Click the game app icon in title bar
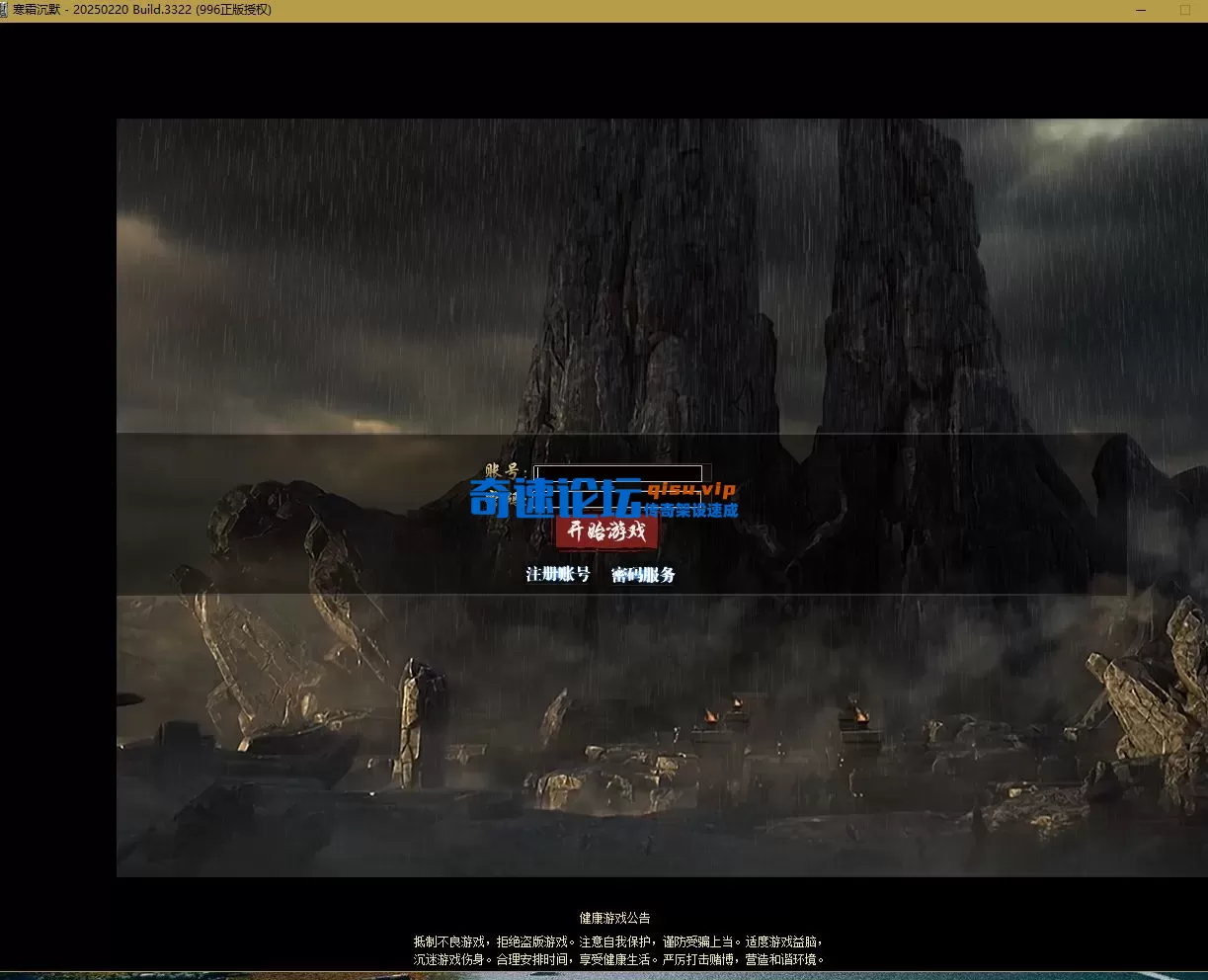 (6, 10)
